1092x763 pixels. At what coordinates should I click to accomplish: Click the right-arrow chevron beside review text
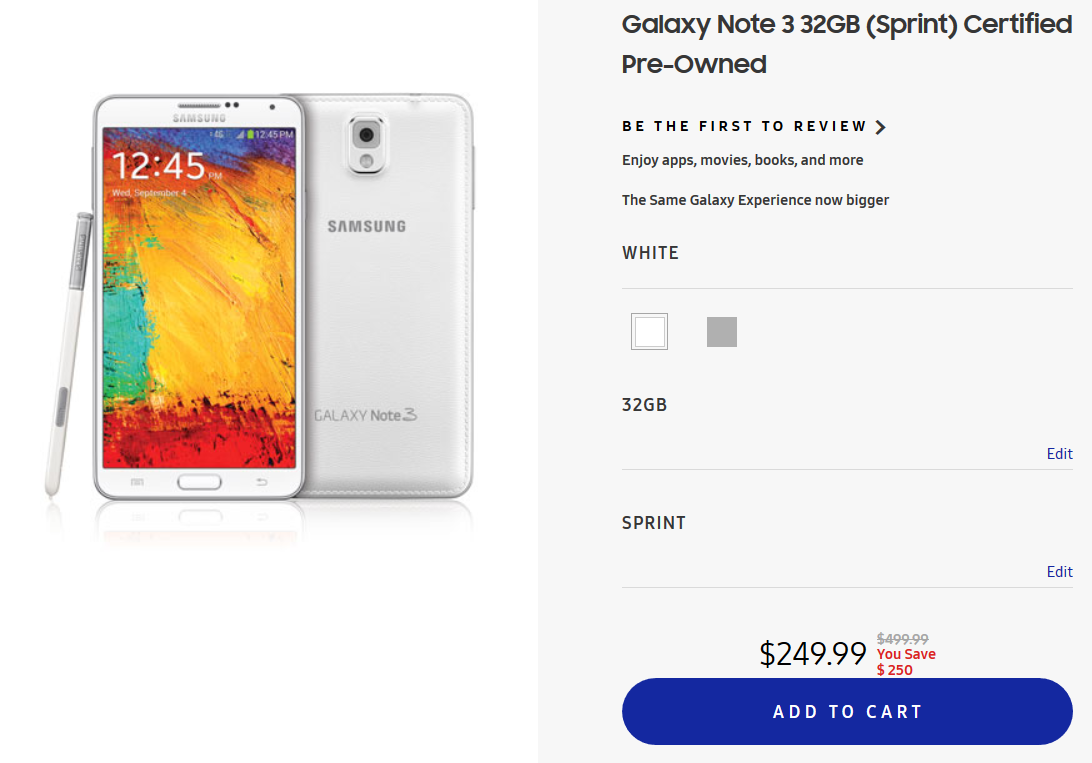[x=881, y=126]
